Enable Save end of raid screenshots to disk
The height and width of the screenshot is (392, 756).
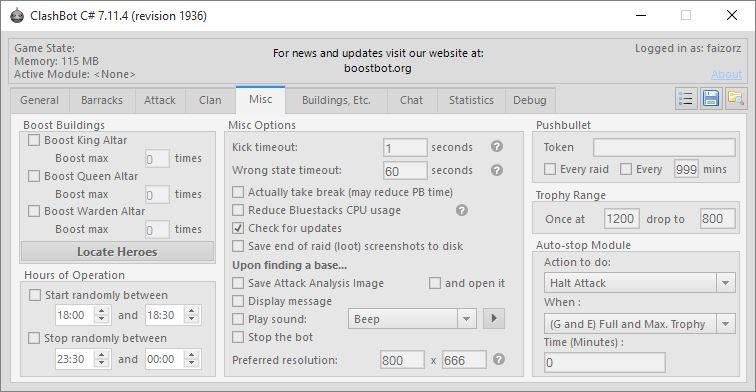(238, 246)
